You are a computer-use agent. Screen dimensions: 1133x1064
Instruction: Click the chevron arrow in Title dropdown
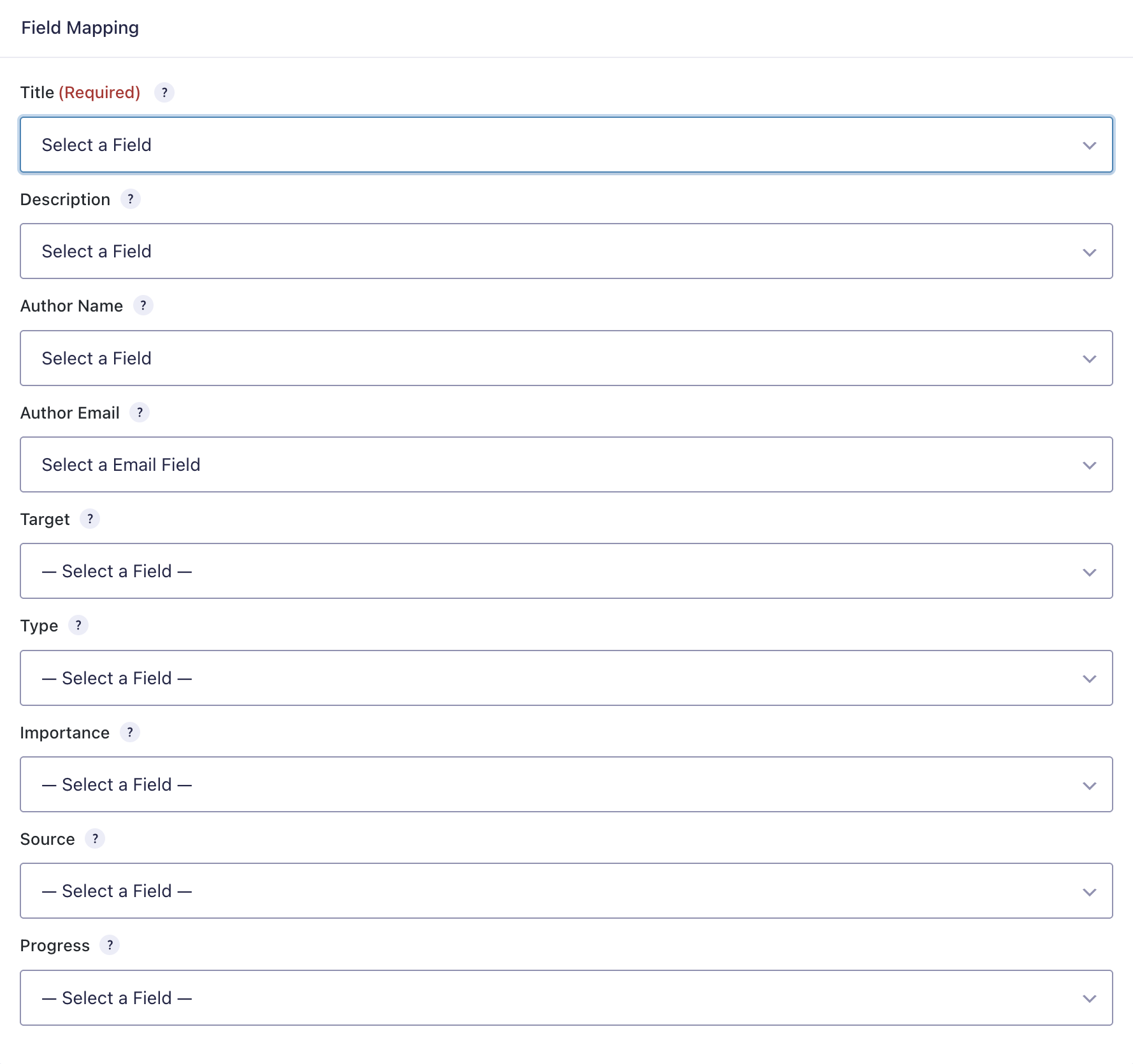pos(1090,145)
